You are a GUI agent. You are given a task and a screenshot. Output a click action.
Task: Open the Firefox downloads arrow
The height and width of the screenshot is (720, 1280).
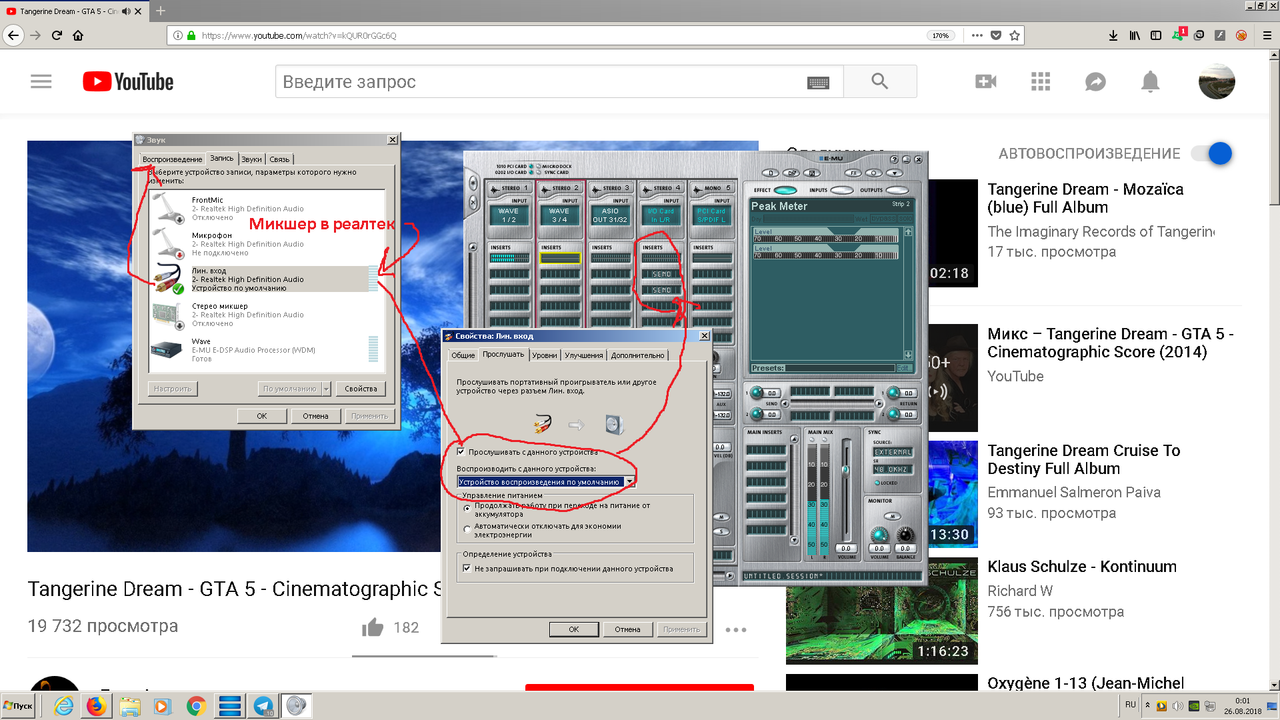click(1114, 35)
